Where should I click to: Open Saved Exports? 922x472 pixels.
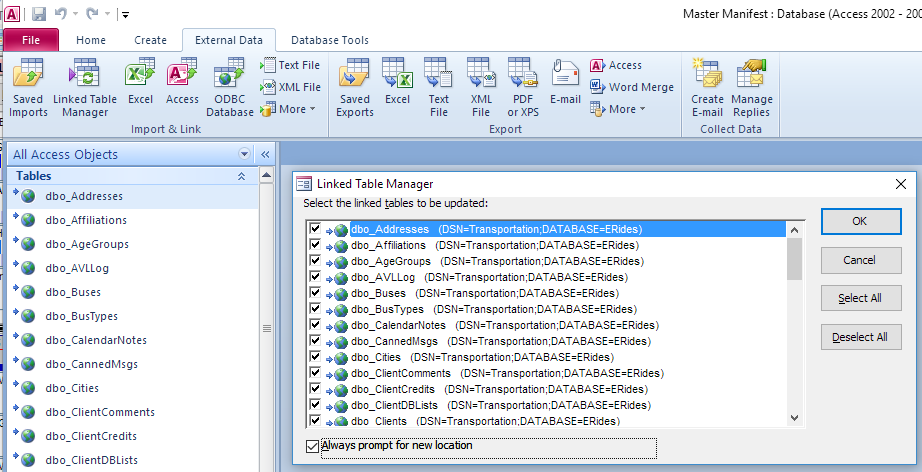point(355,88)
